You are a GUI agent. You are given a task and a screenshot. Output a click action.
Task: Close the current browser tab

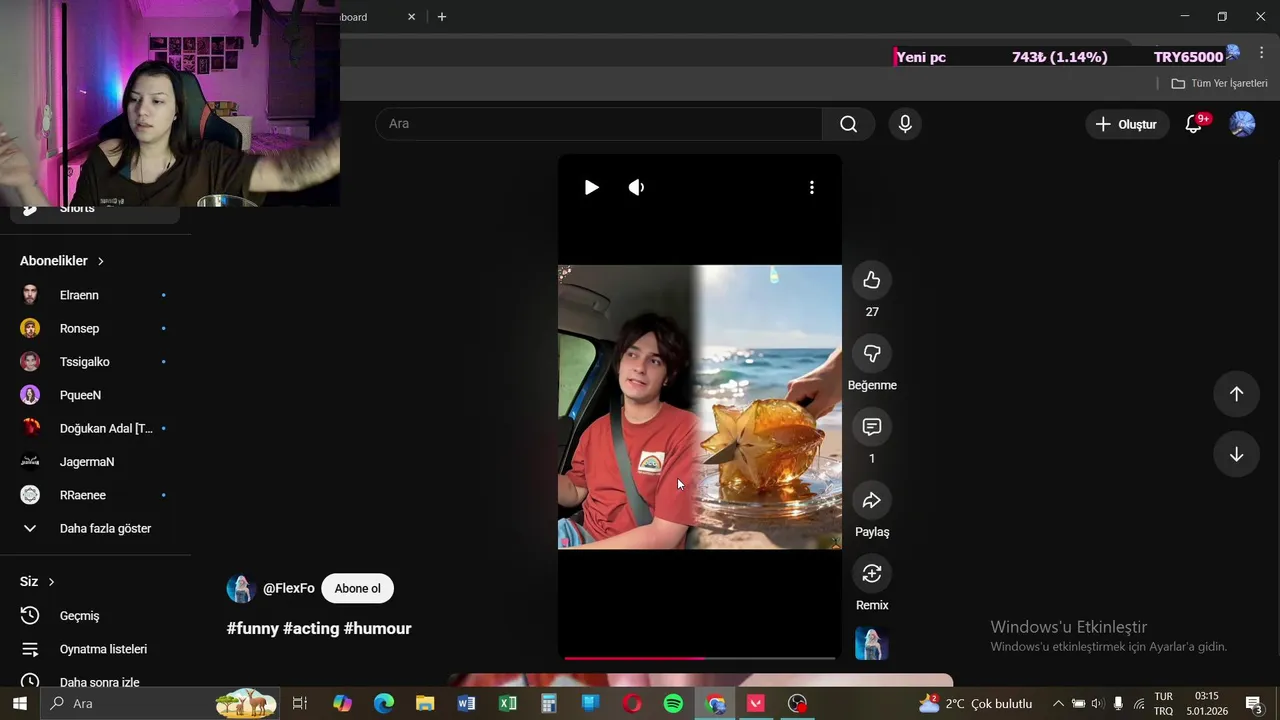click(411, 17)
